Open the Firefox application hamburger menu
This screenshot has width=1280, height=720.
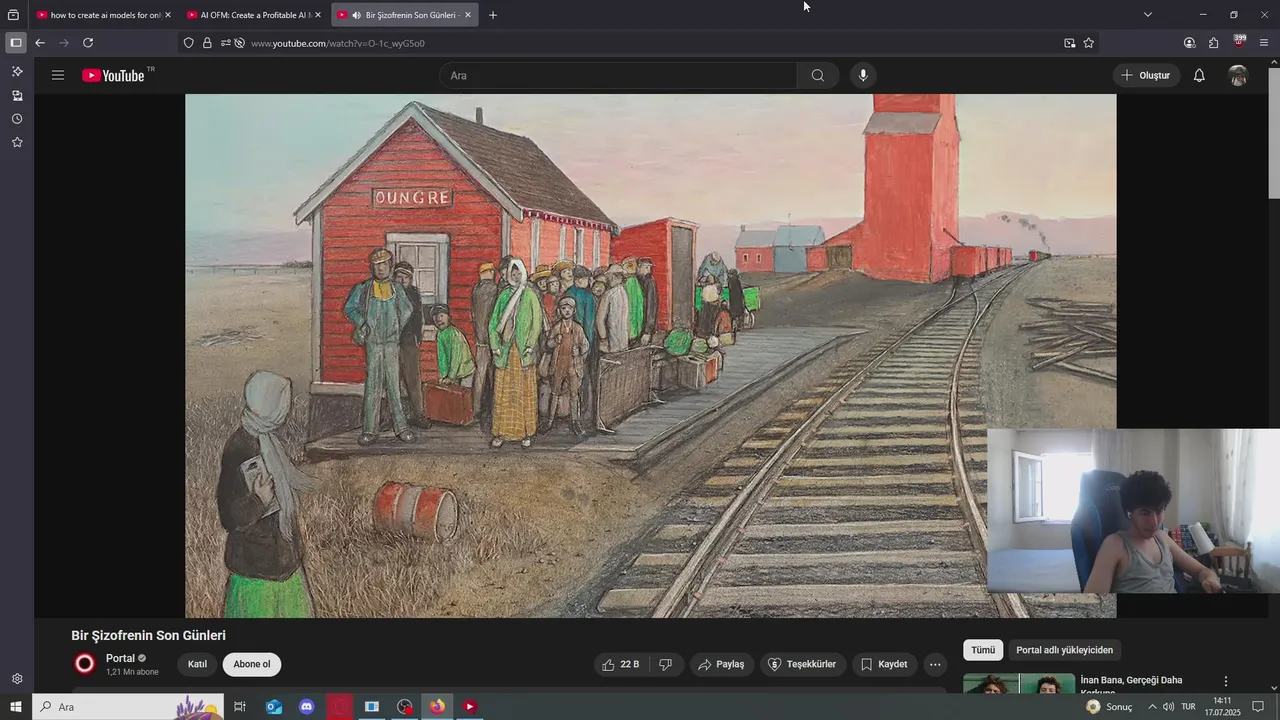click(x=1264, y=43)
